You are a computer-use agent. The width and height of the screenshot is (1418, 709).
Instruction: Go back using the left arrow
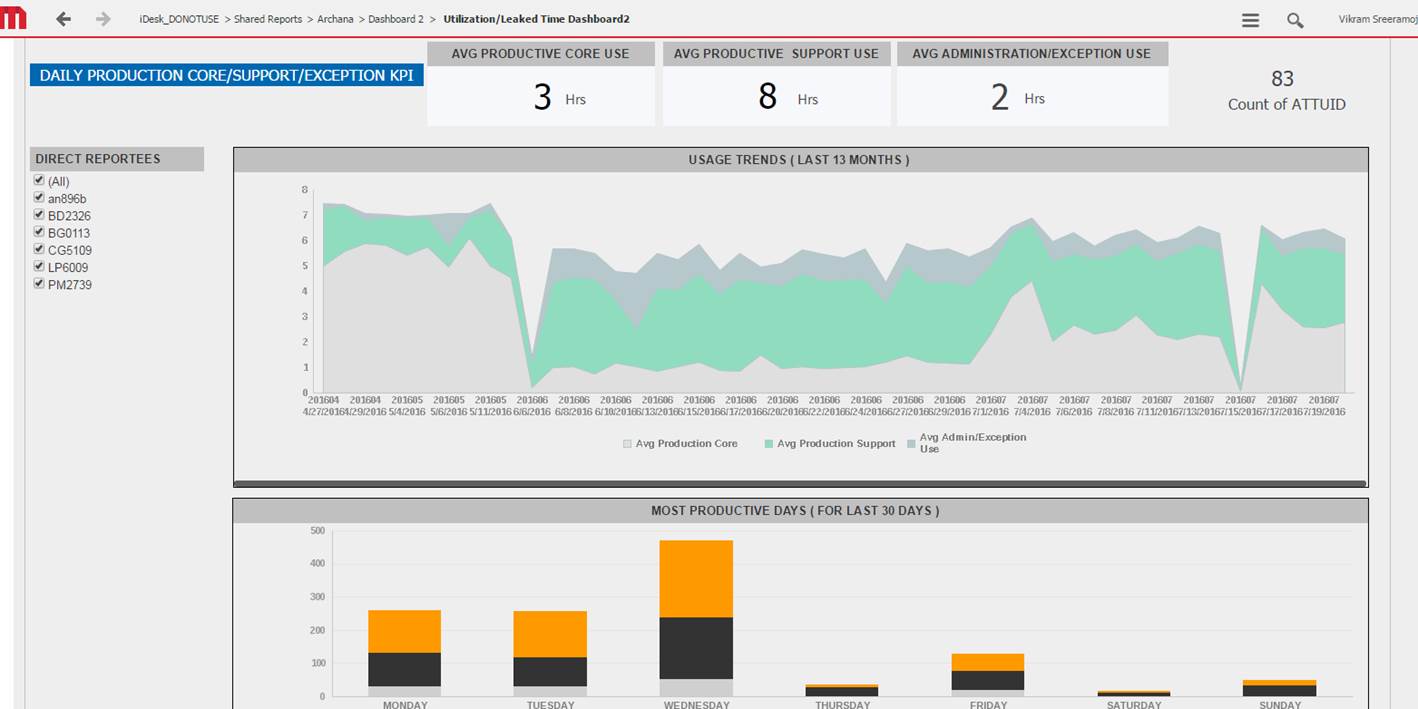click(64, 19)
